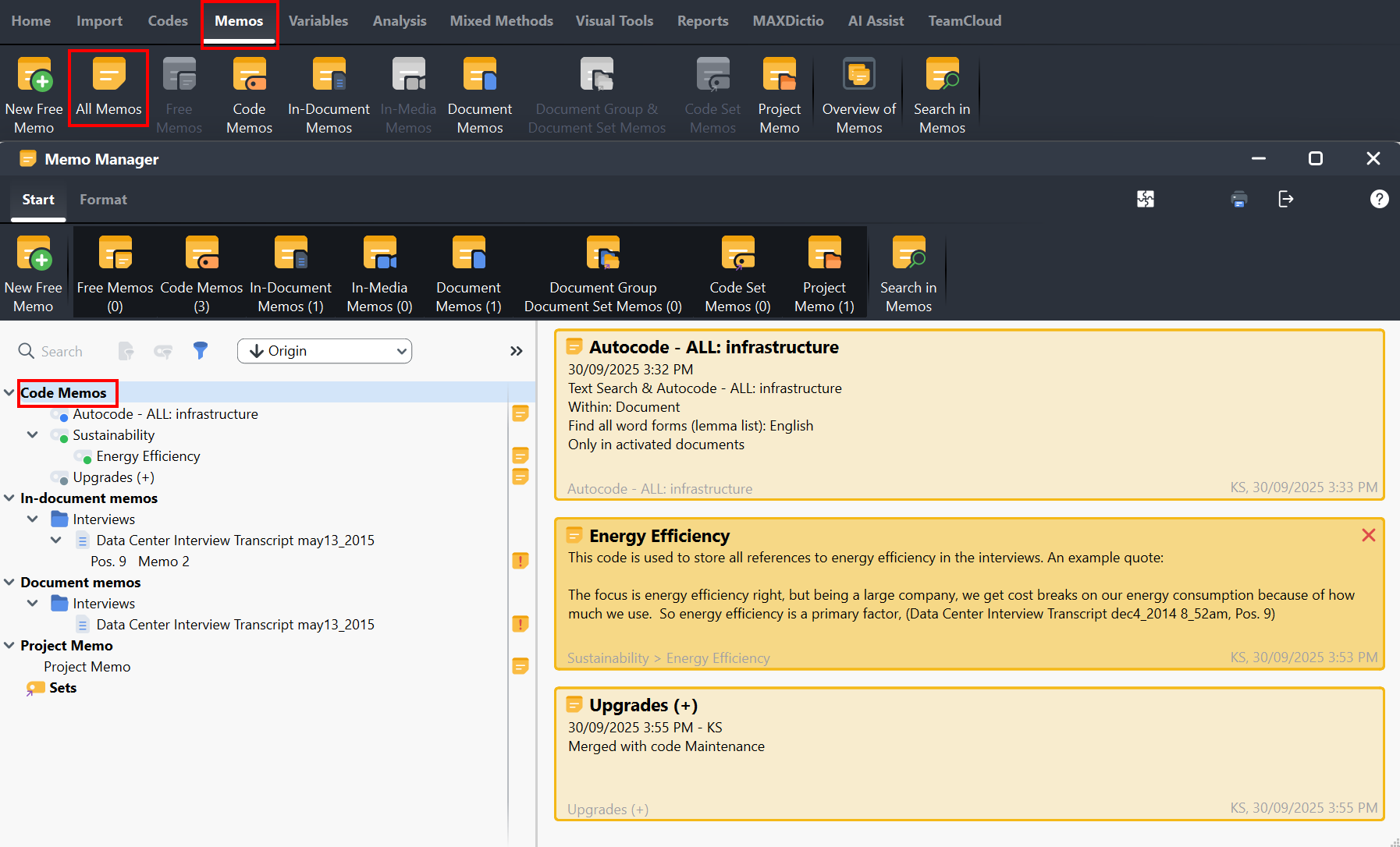
Task: Open Document Memos in the main ribbon
Action: pyautogui.click(x=480, y=95)
